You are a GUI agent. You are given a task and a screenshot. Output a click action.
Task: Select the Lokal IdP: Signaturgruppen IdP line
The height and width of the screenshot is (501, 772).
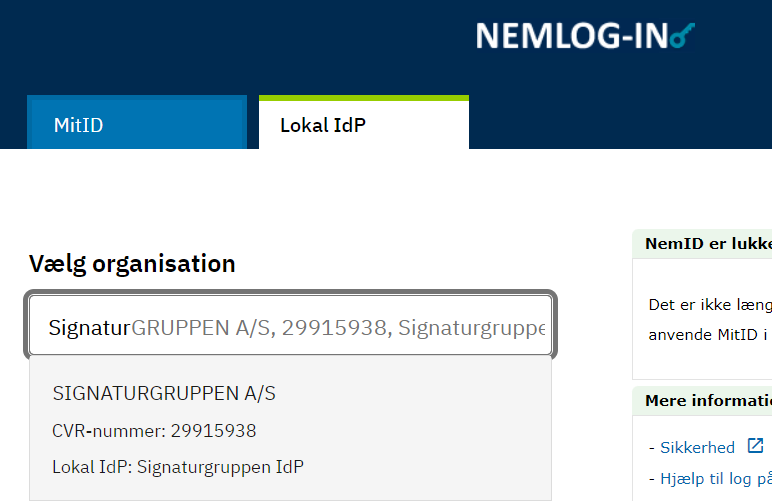(x=178, y=467)
